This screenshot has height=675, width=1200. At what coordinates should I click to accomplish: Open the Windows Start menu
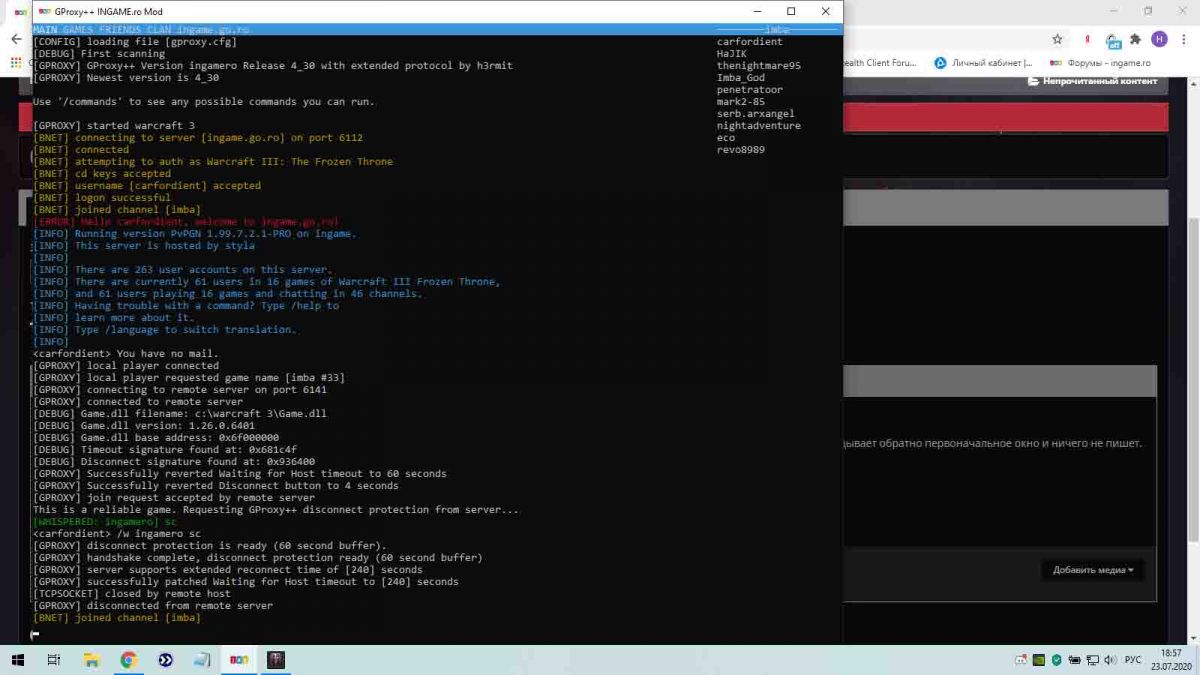[x=17, y=660]
